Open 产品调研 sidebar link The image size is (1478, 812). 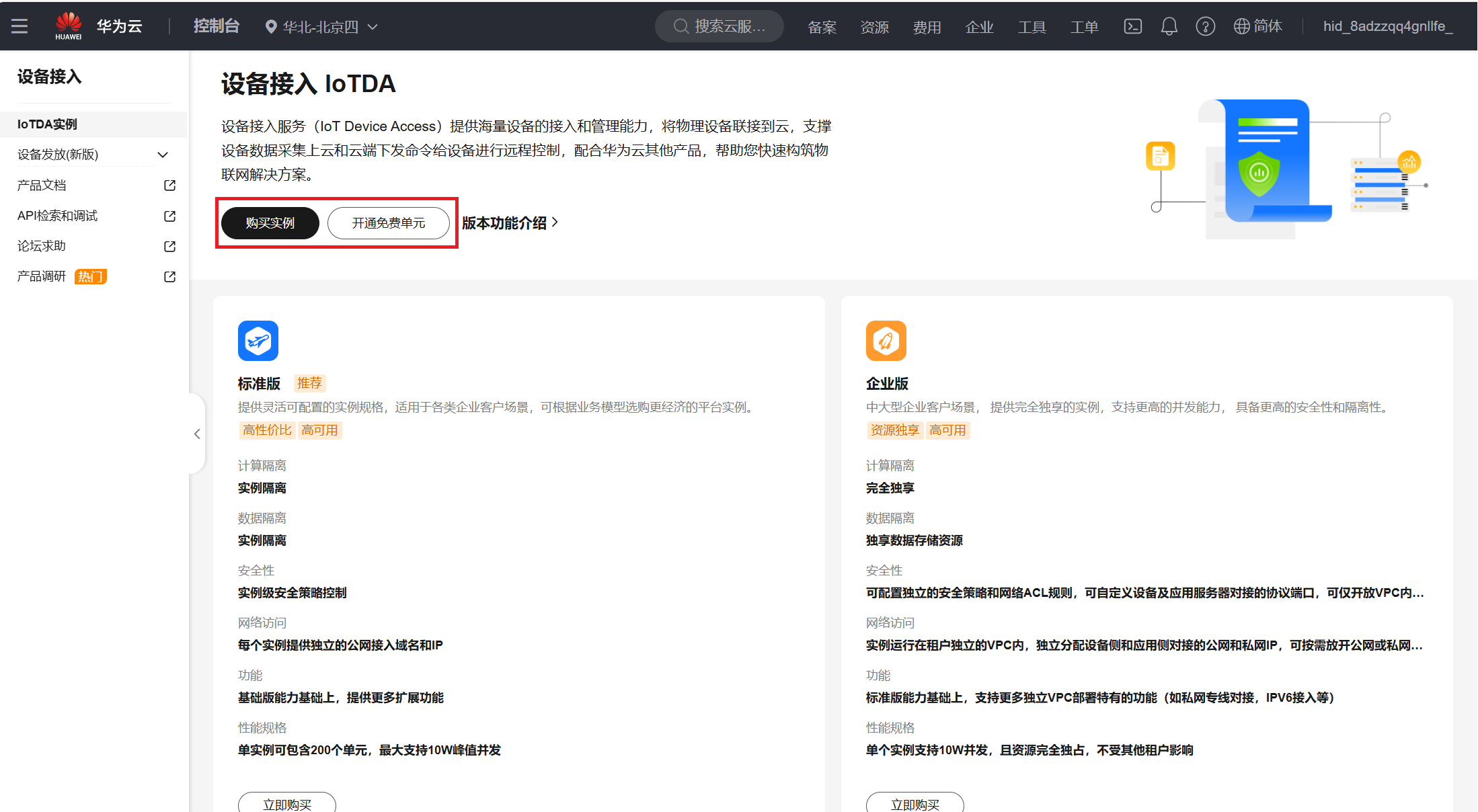coord(42,276)
